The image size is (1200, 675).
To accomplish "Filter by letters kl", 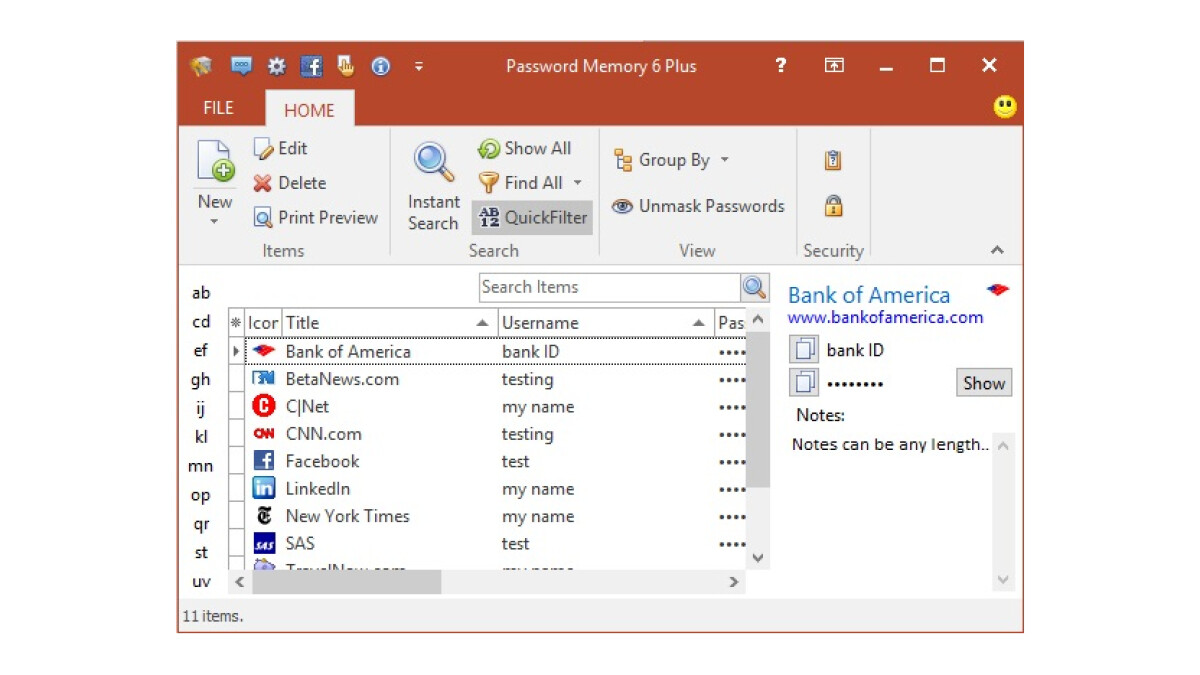I will [201, 437].
